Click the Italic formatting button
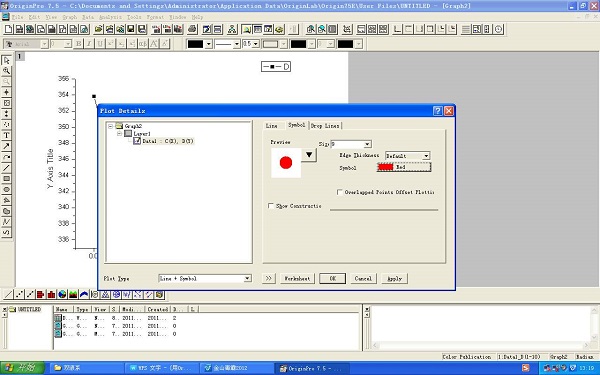This screenshot has width=600, height=375. pos(89,44)
